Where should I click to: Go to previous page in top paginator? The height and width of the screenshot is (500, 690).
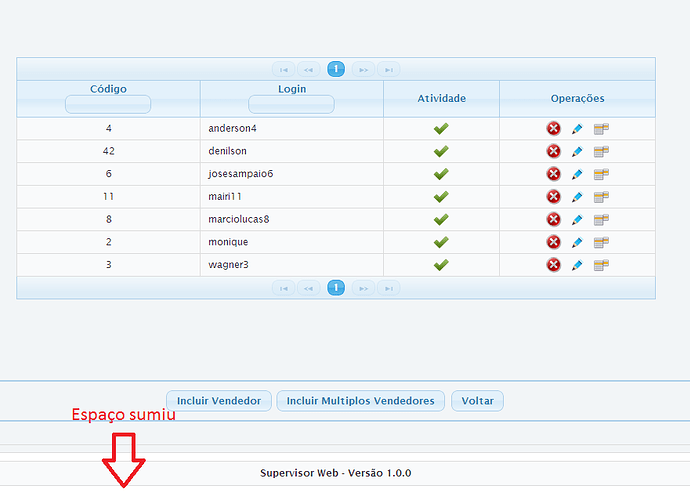click(308, 70)
